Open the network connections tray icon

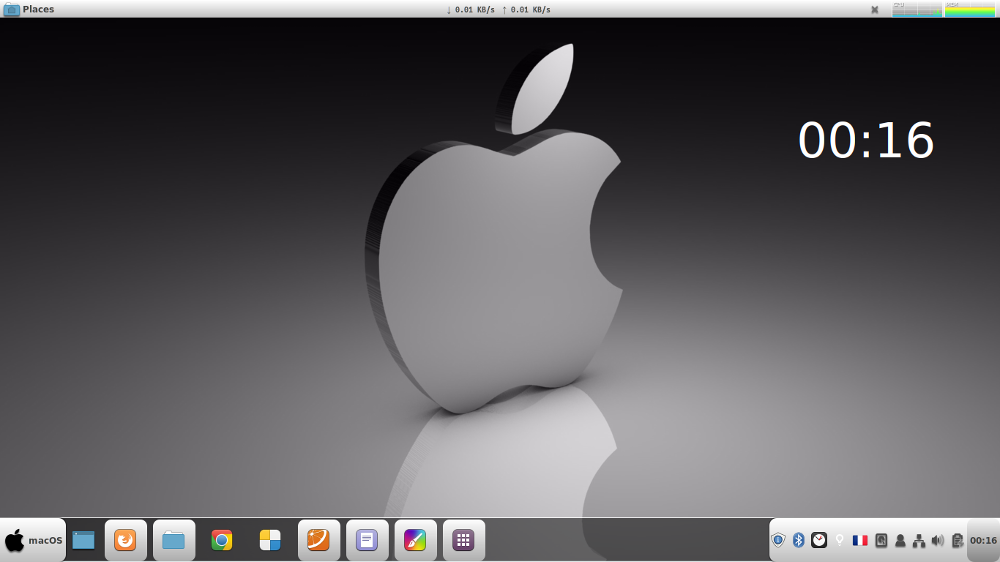pos(919,540)
